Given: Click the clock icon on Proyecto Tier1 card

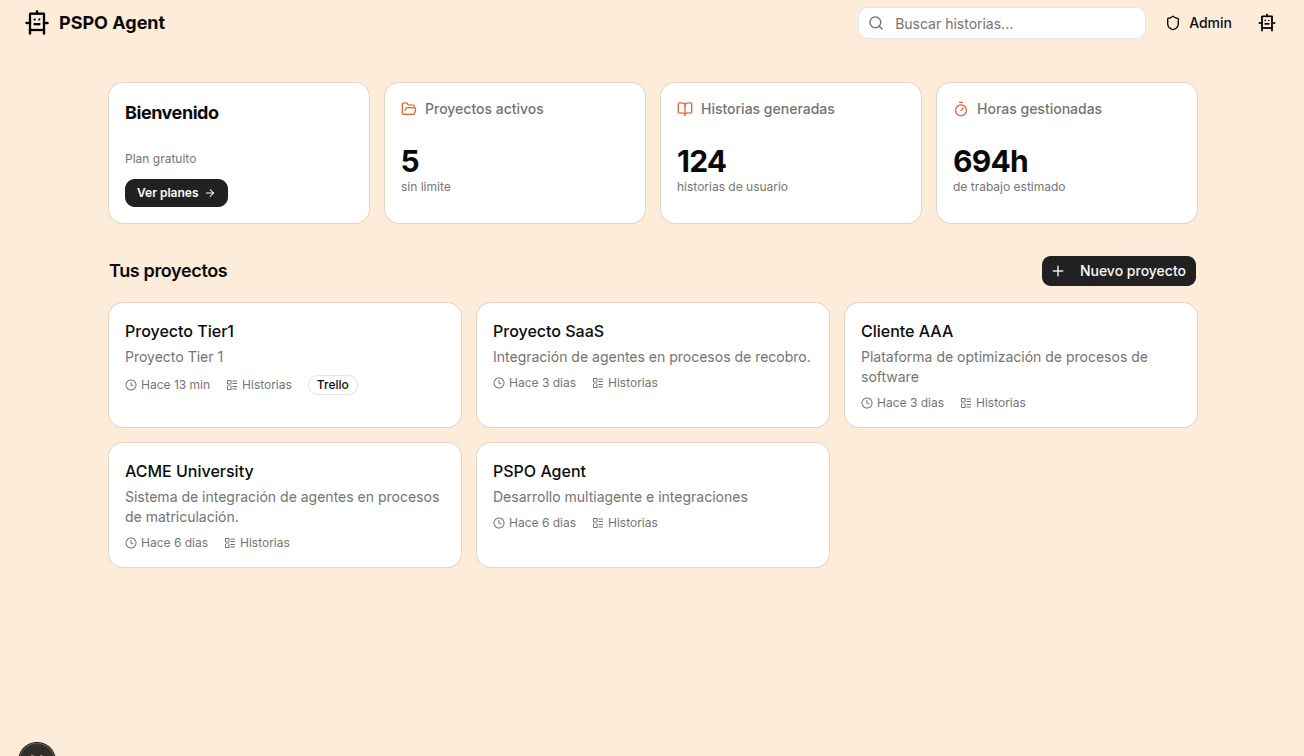Looking at the screenshot, I should pos(130,384).
